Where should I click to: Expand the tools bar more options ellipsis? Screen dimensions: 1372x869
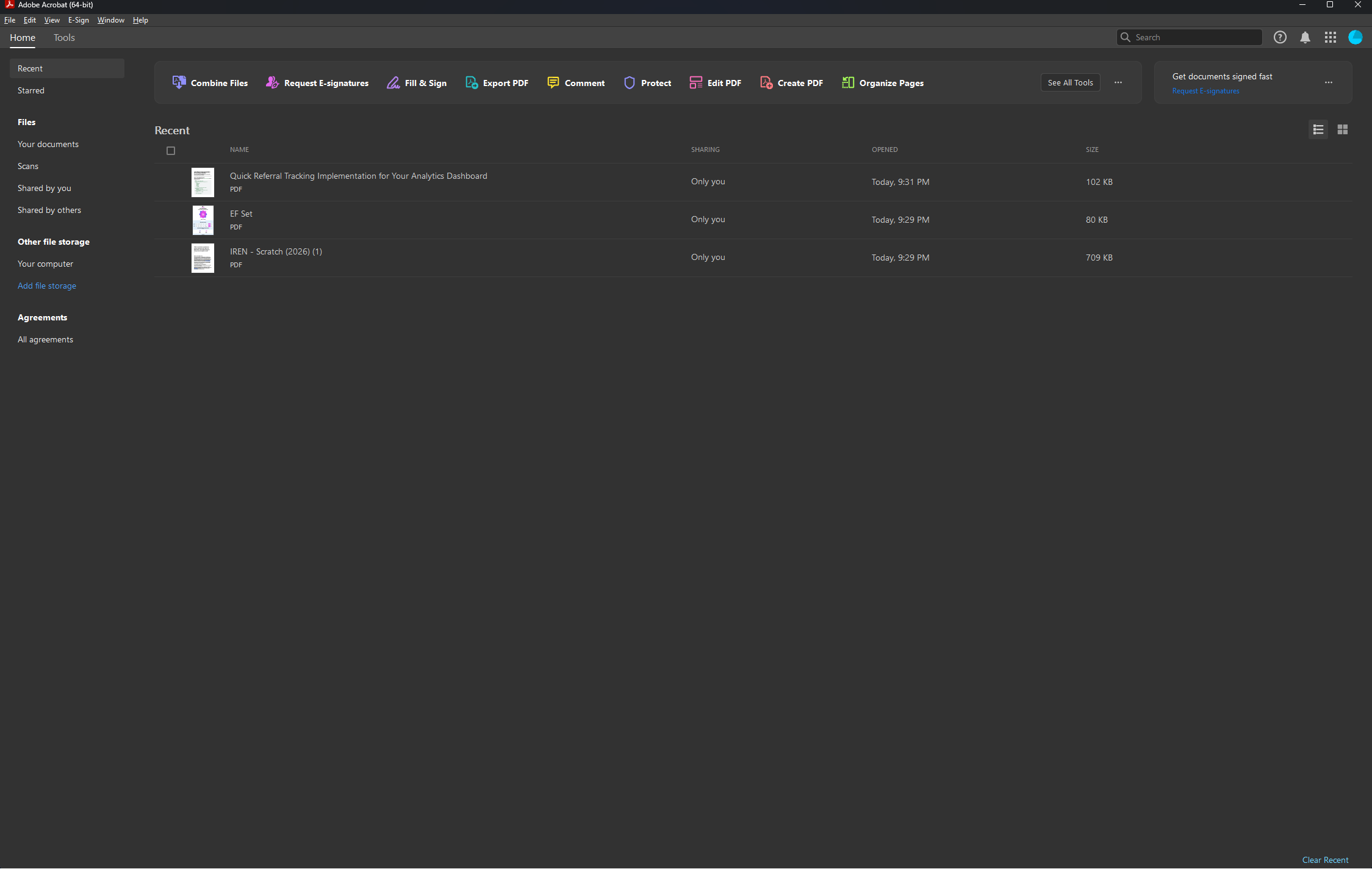click(x=1118, y=82)
